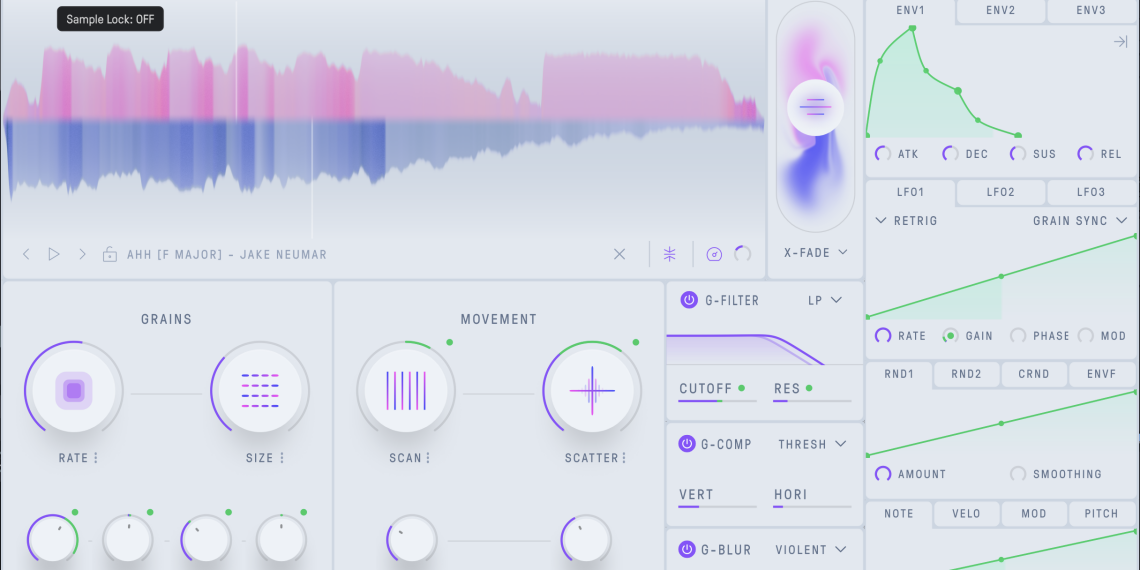Toggle the G-FILTER power button
Screen dimensions: 1140x570
click(688, 300)
